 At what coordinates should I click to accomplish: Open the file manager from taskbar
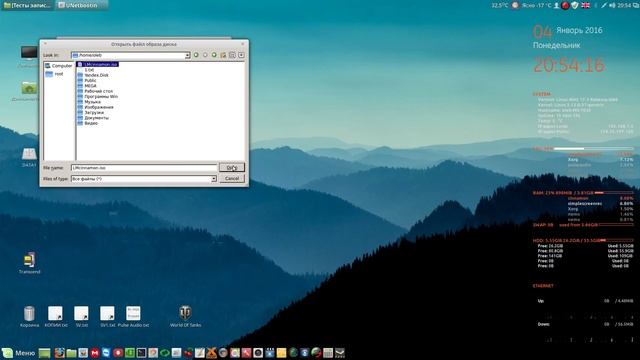pyautogui.click(x=71, y=353)
